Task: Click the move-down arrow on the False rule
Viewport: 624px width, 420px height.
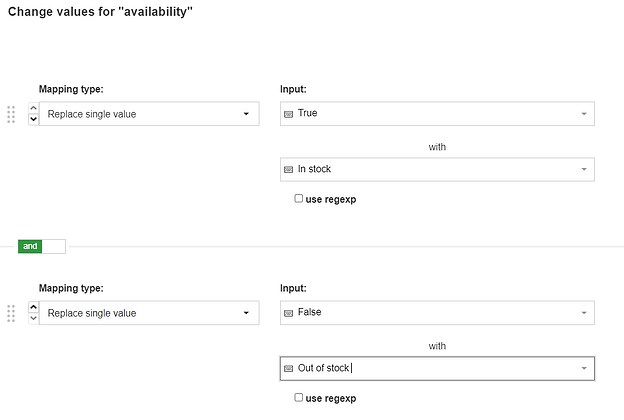Action: [x=33, y=319]
